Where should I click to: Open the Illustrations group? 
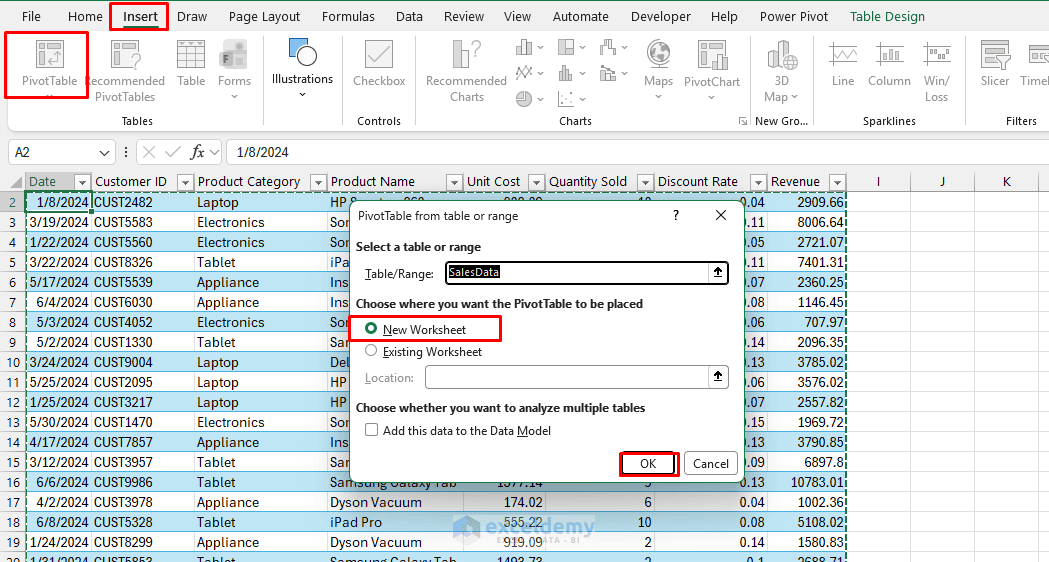click(302, 68)
